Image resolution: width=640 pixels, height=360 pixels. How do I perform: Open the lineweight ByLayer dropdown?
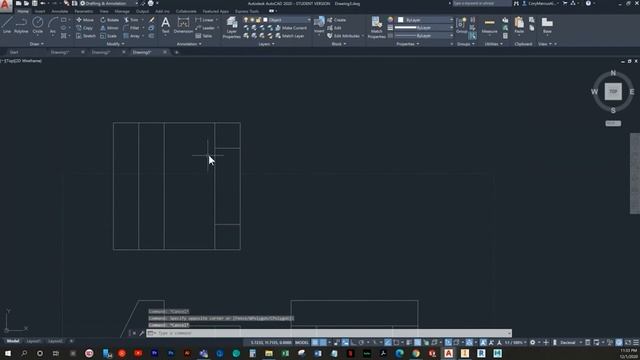pyautogui.click(x=424, y=28)
